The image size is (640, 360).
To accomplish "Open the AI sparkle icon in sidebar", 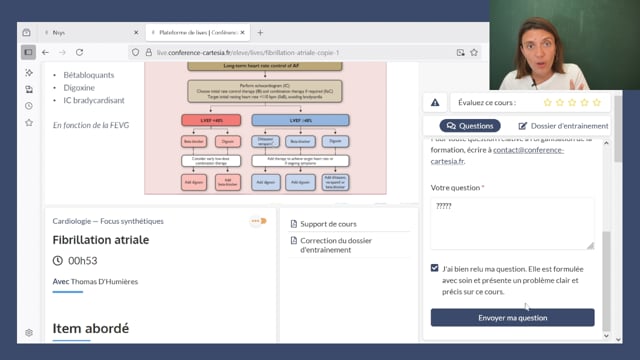I will point(29,73).
